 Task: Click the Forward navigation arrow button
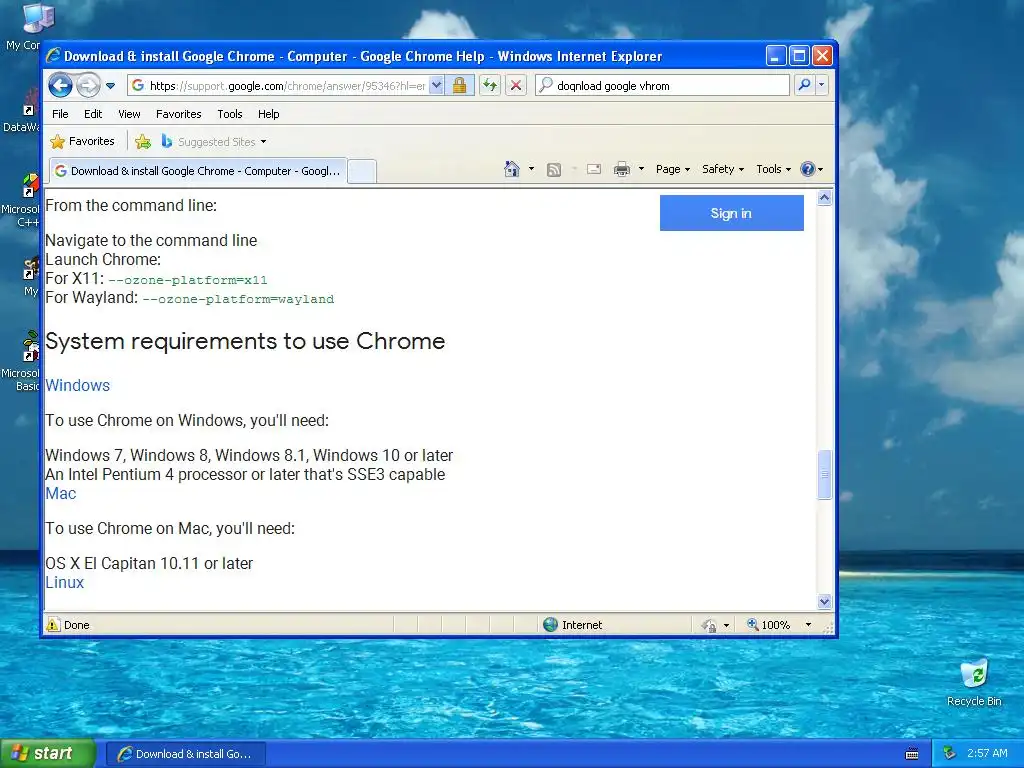click(x=88, y=85)
